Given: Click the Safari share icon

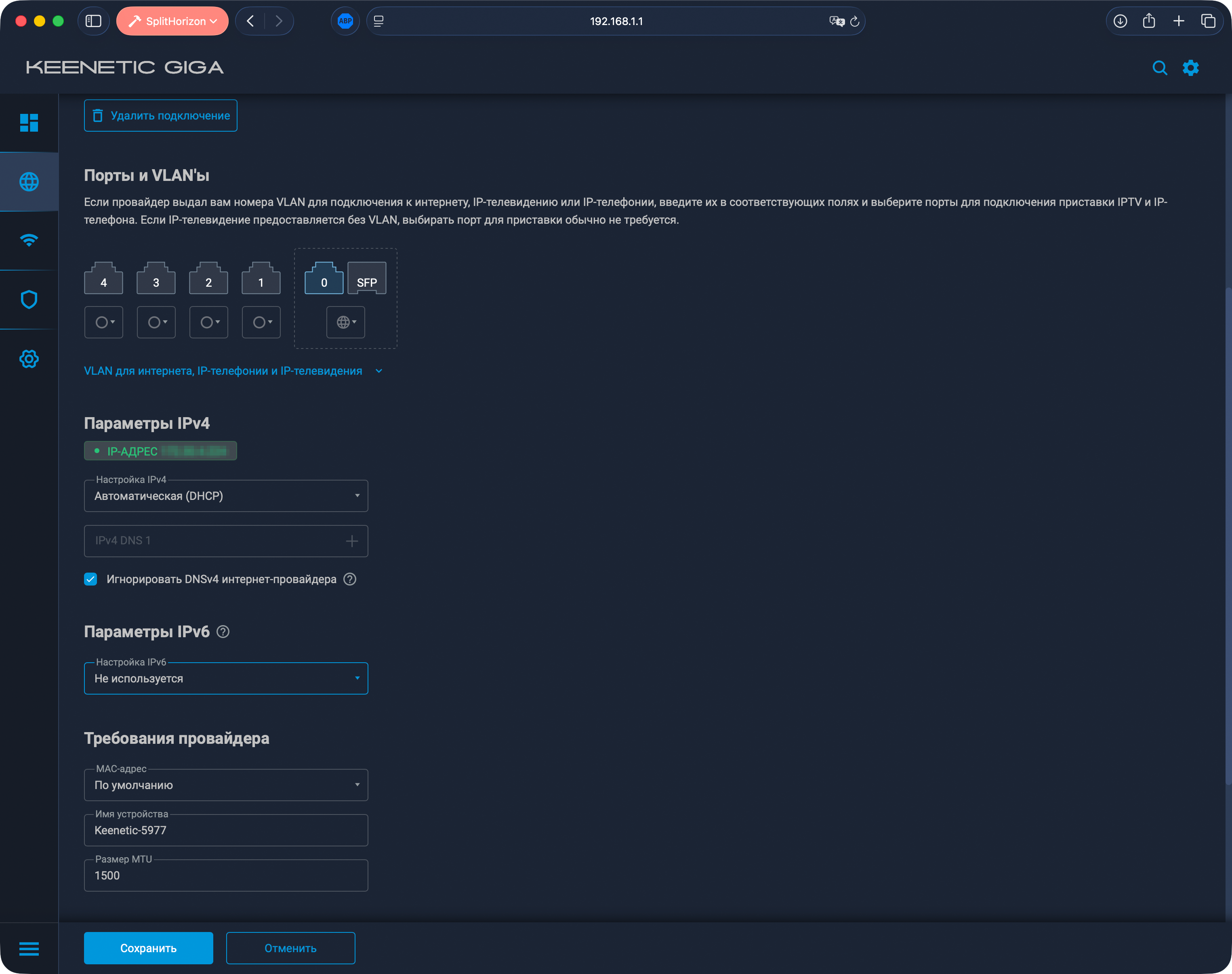Looking at the screenshot, I should click(1149, 21).
